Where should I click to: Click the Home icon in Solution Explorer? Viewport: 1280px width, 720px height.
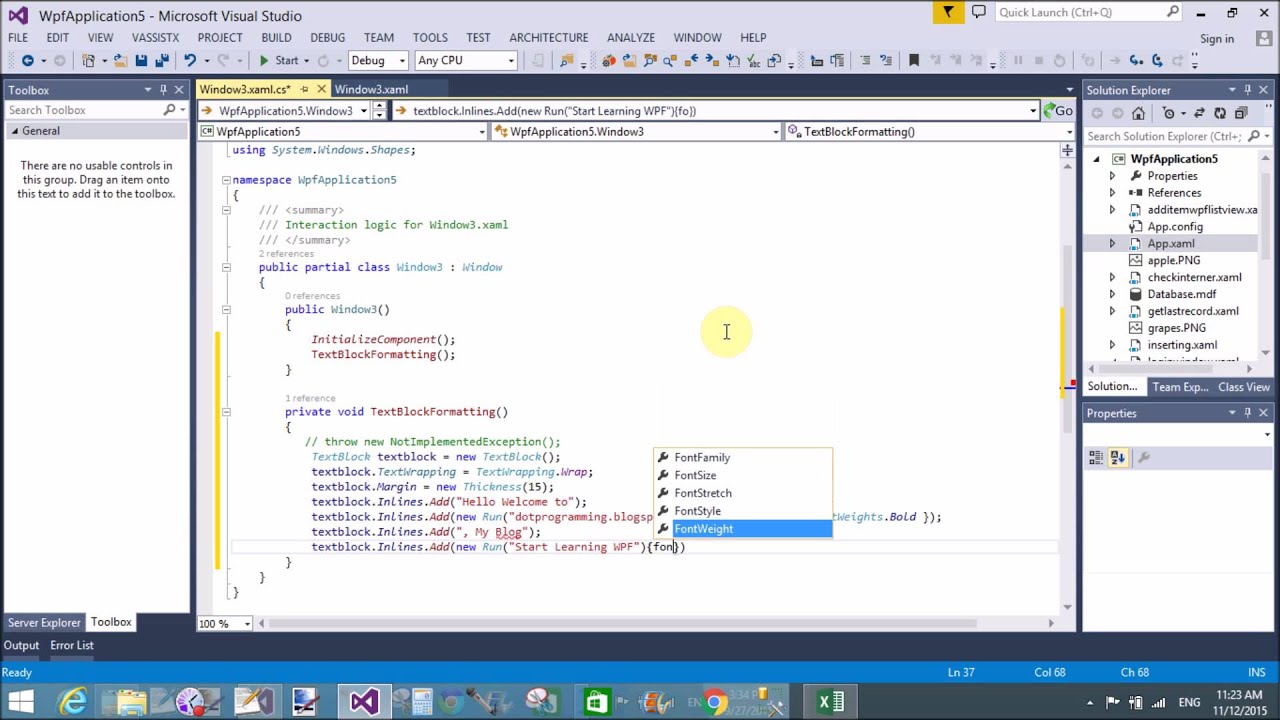pyautogui.click(x=1138, y=113)
